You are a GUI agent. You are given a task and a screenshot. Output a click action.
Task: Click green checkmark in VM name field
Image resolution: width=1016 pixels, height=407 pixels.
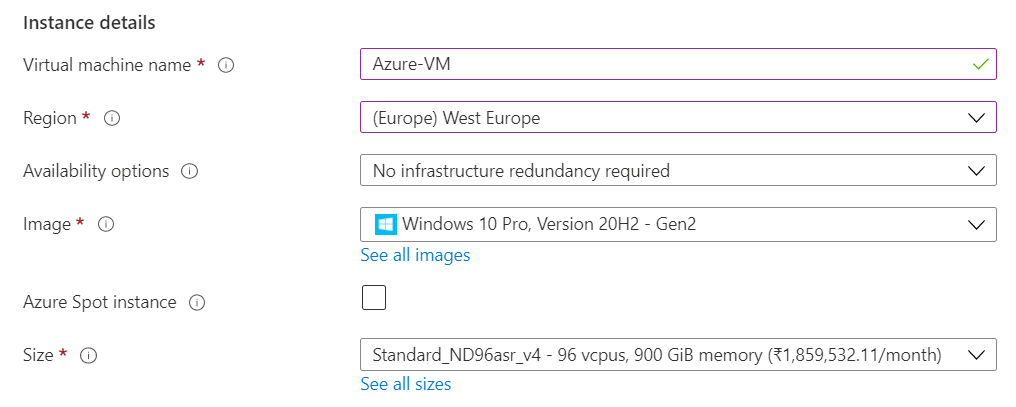980,65
